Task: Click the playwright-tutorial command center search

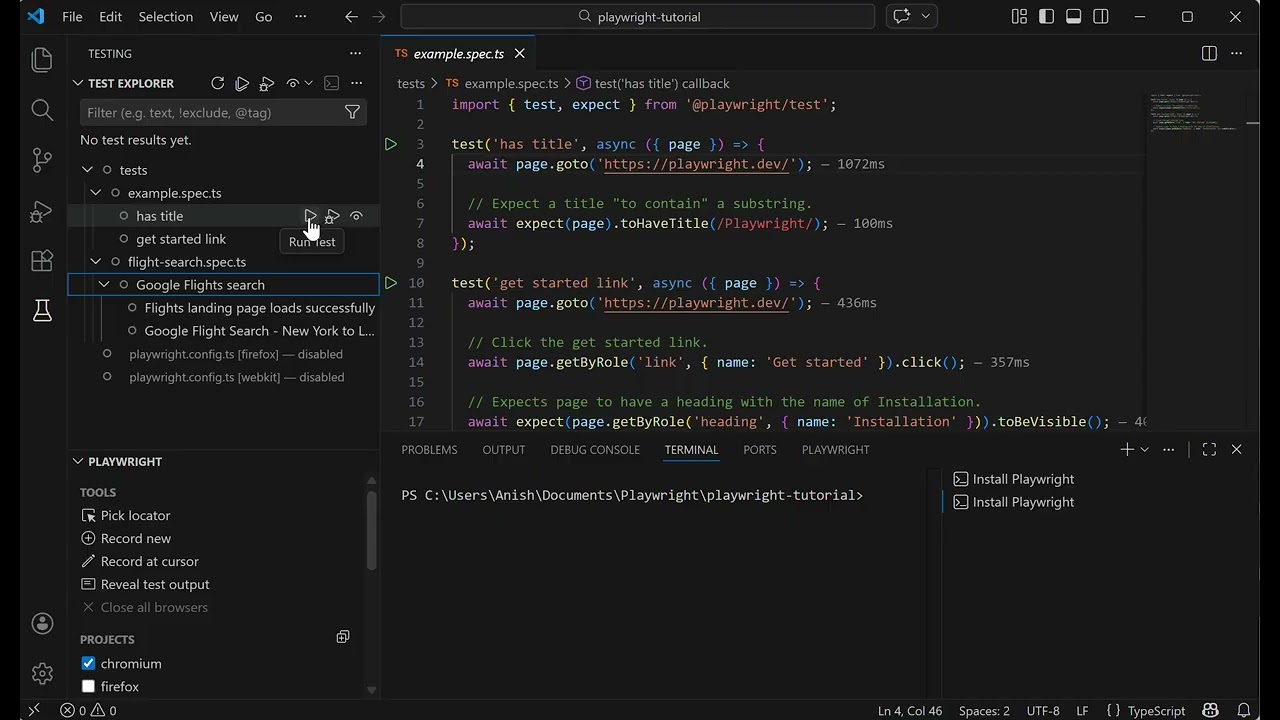Action: pos(638,17)
